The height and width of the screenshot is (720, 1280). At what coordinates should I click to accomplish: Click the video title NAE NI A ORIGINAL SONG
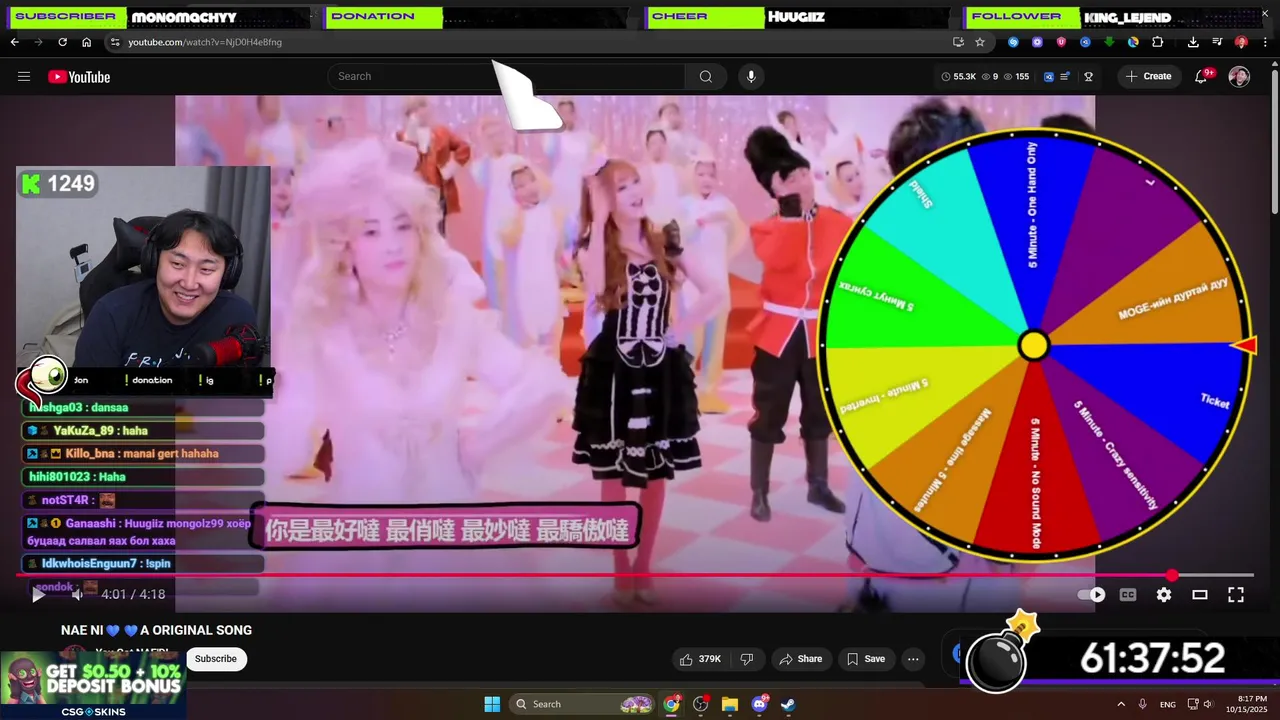coord(157,630)
